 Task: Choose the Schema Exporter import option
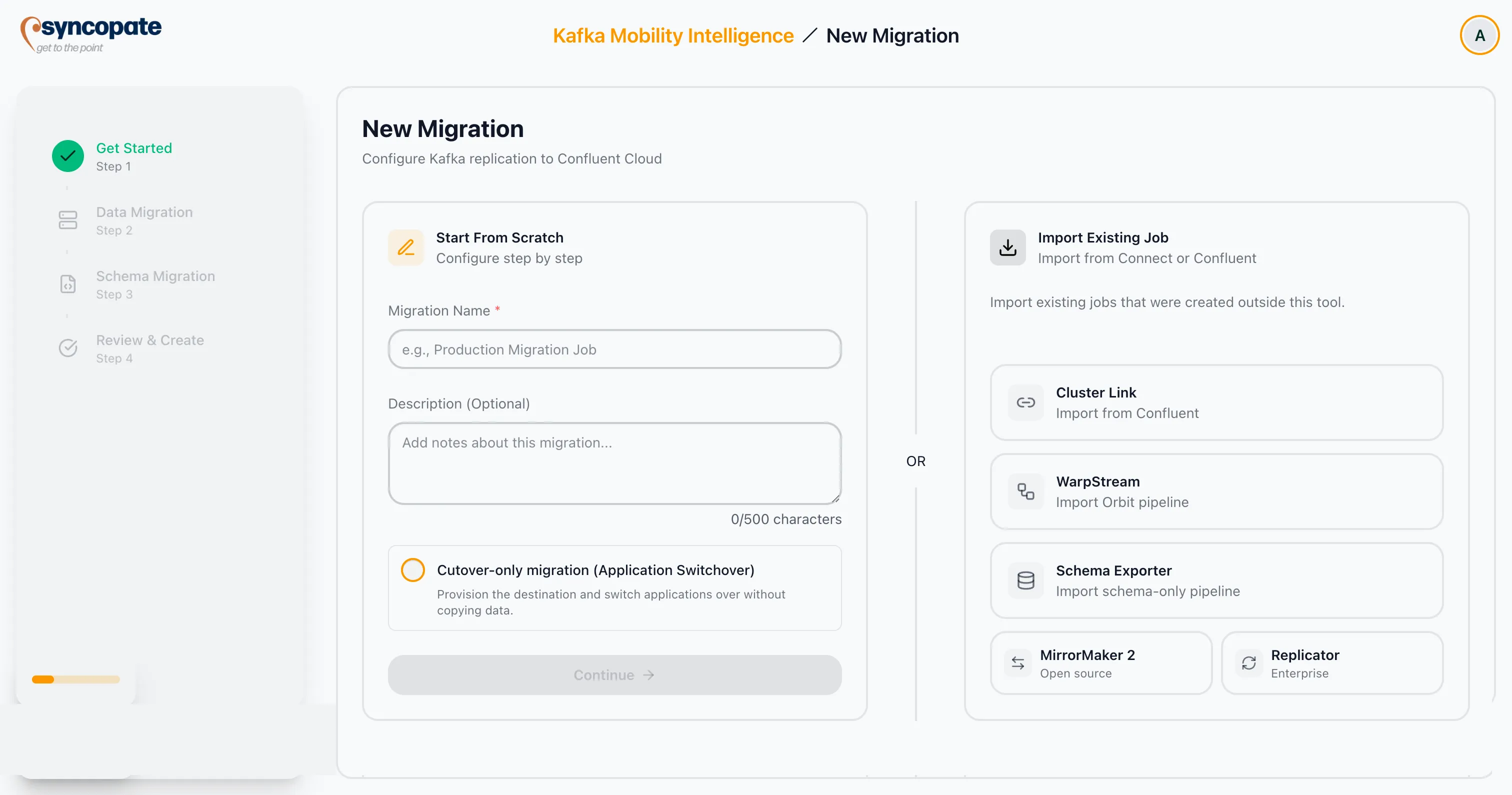tap(1216, 580)
